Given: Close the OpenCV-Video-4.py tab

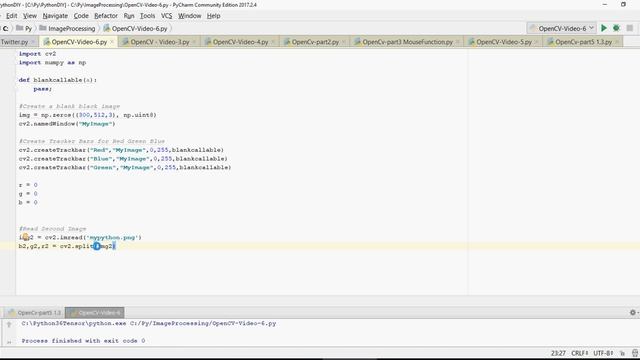Looking at the screenshot, I should pos(273,42).
